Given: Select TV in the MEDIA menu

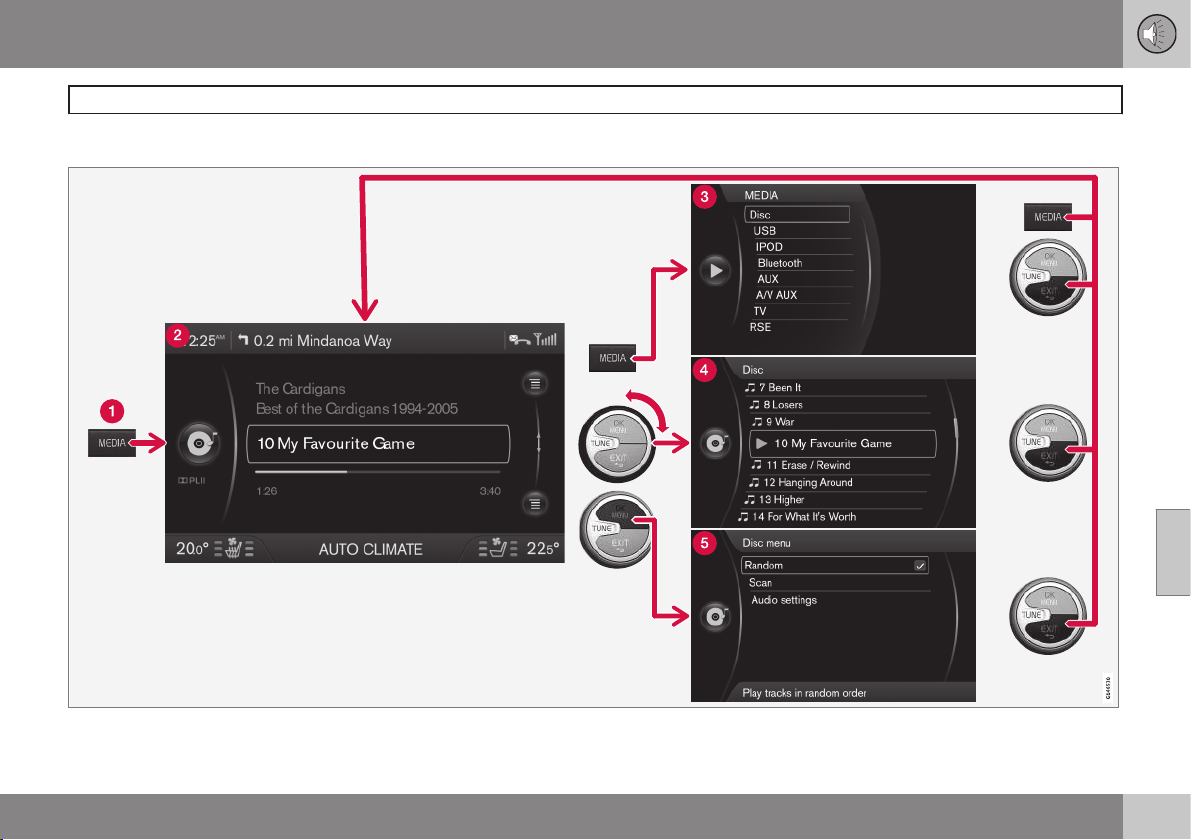Looking at the screenshot, I should click(x=759, y=311).
